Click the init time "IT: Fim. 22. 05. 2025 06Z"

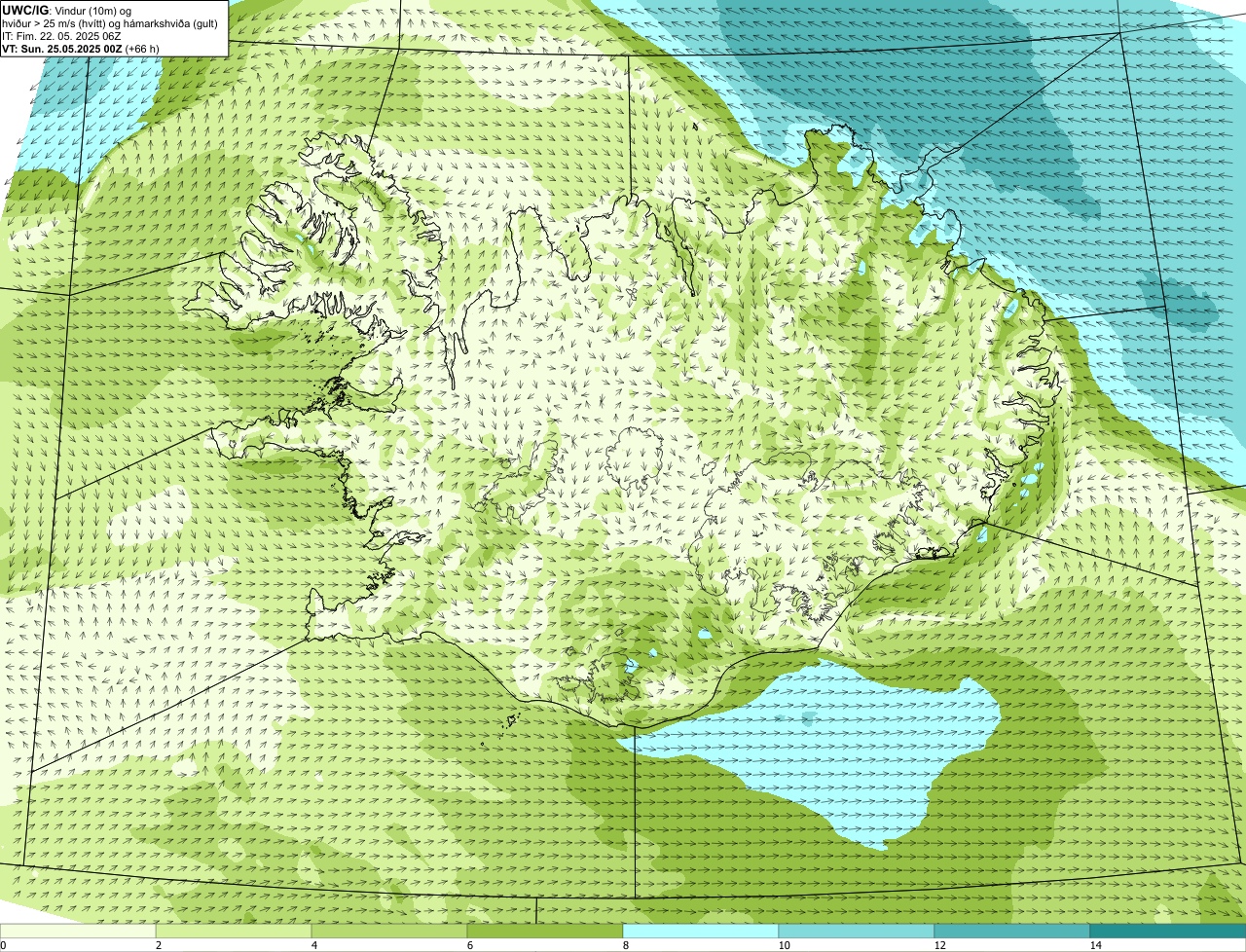pos(61,36)
